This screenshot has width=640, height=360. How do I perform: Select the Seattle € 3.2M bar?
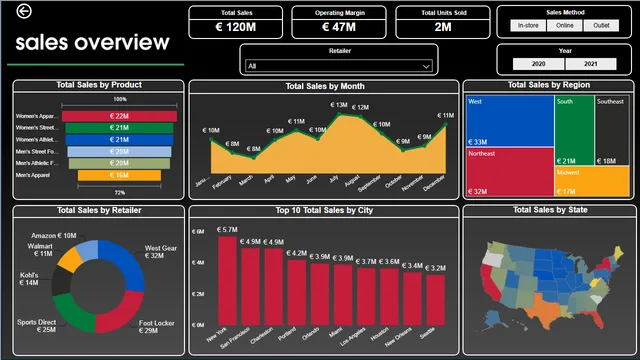[436, 300]
